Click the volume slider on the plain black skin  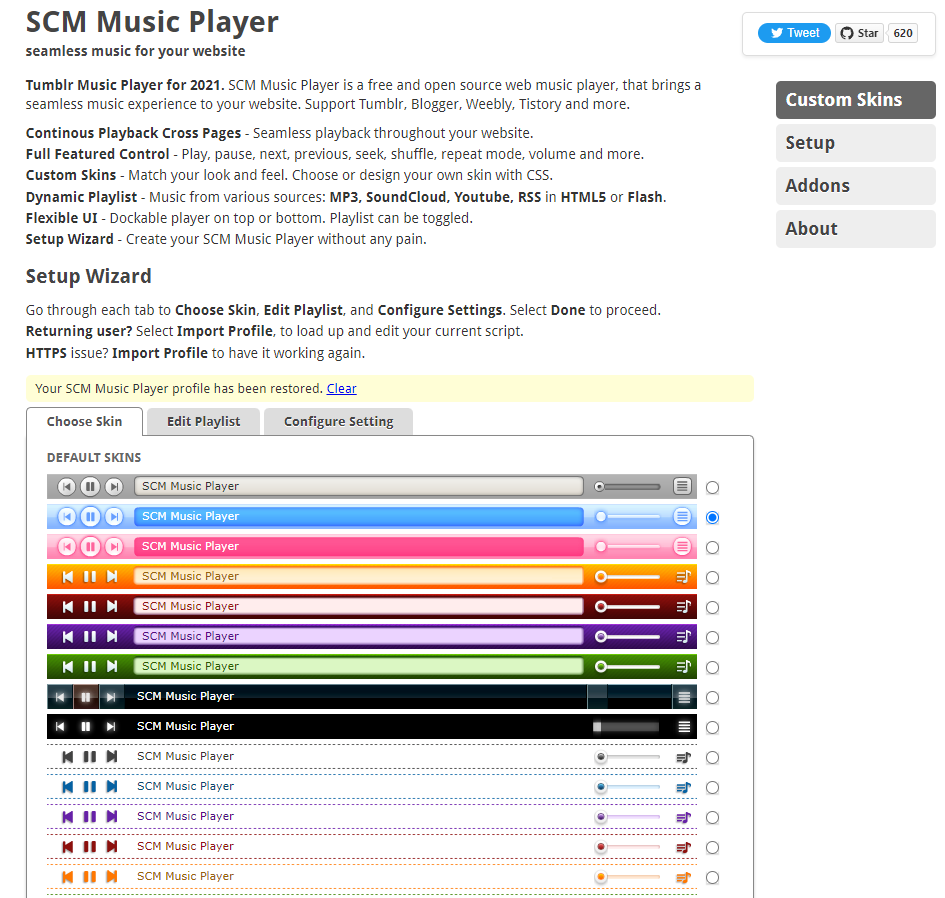point(626,727)
